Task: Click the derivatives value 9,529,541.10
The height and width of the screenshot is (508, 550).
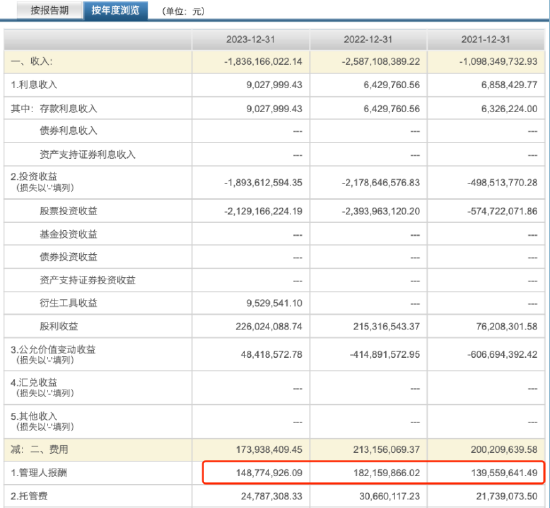Action: click(x=274, y=303)
